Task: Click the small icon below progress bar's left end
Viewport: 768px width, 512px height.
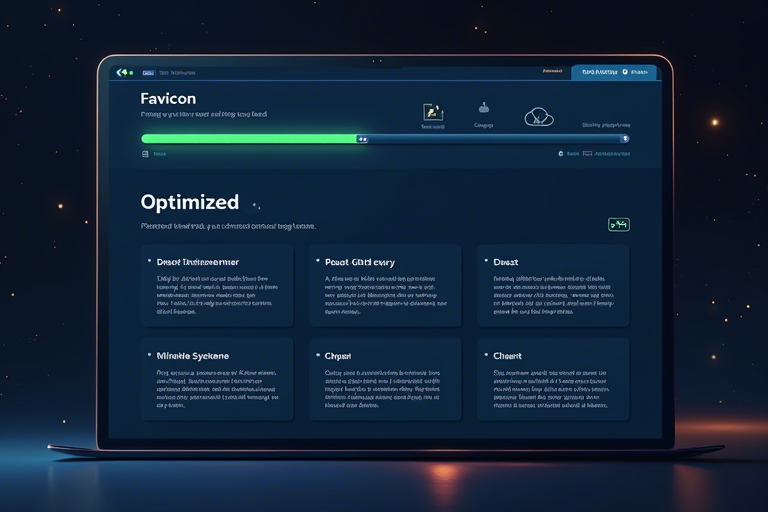Action: 146,154
